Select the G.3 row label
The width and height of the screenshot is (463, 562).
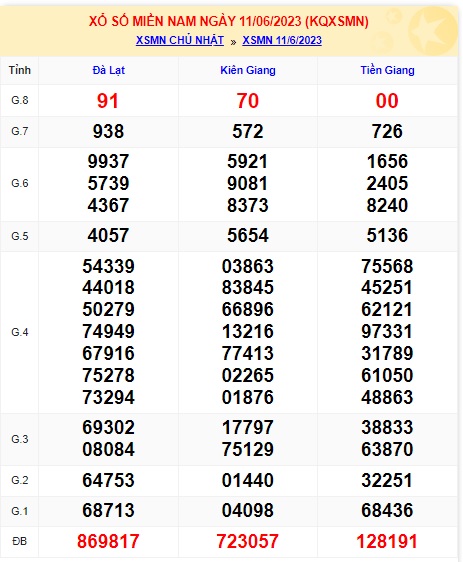pos(20,439)
